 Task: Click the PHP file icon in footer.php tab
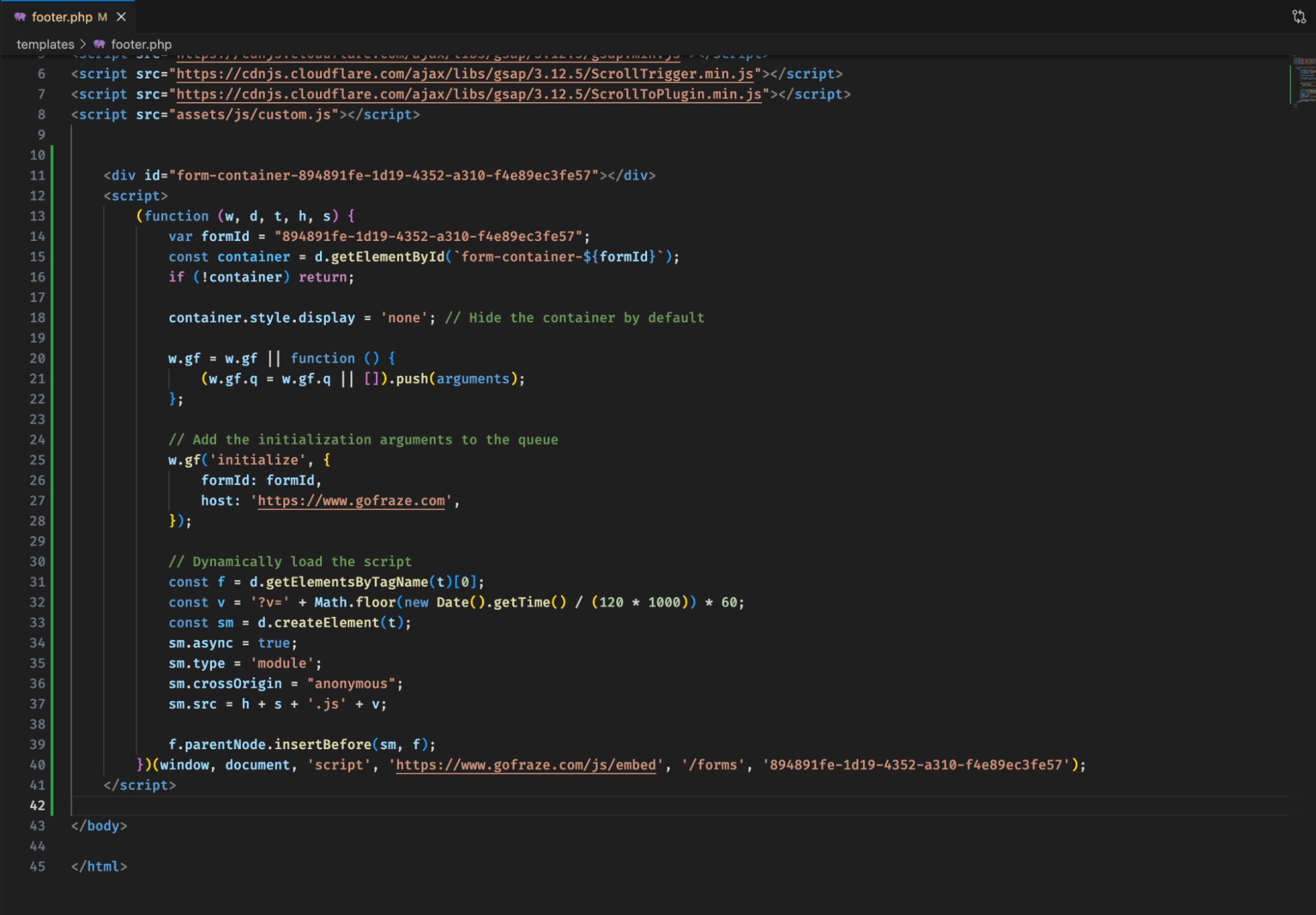(20, 17)
